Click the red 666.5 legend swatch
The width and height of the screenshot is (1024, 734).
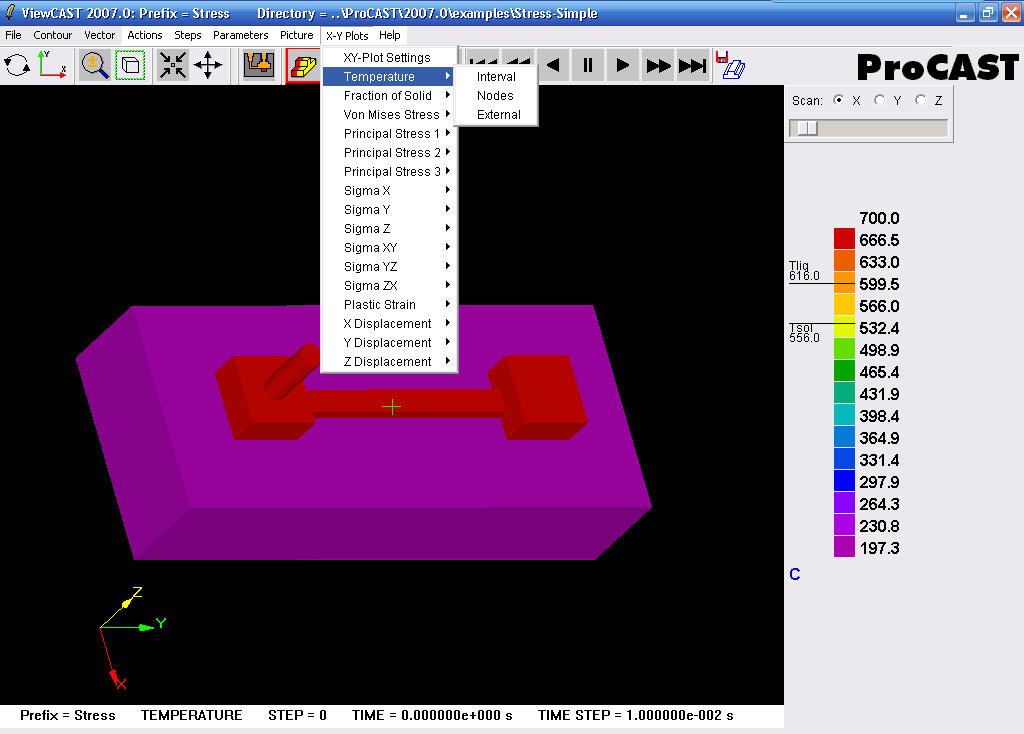click(844, 238)
